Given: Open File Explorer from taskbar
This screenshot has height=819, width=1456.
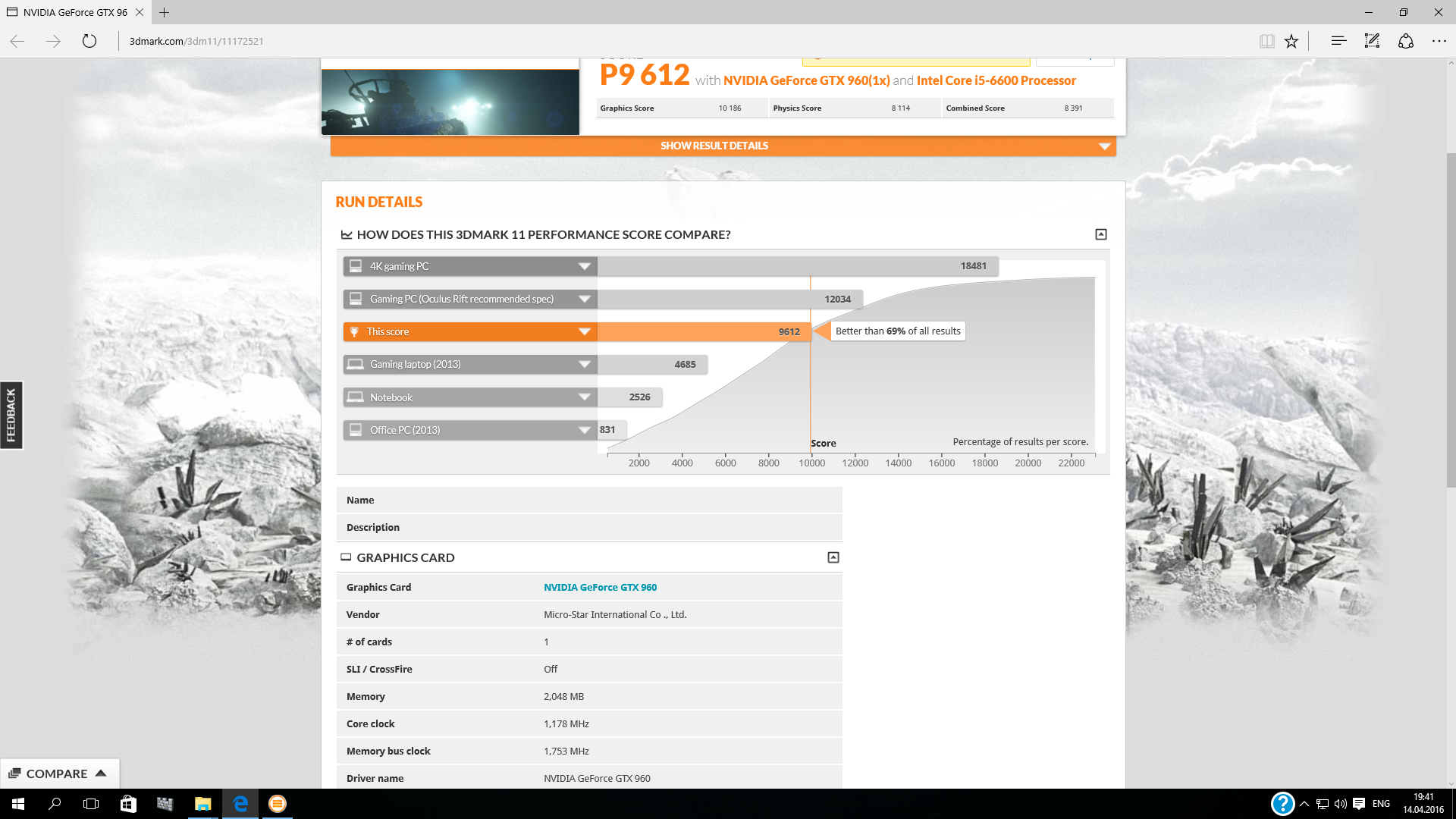Looking at the screenshot, I should [x=202, y=804].
